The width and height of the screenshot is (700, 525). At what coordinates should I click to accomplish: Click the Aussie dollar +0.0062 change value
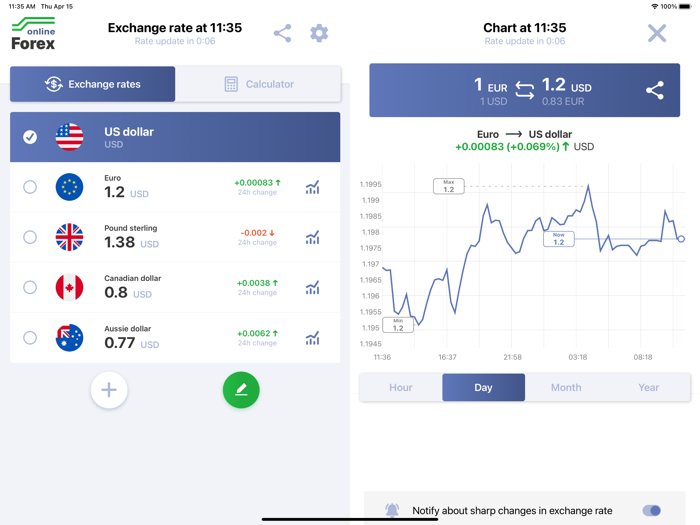tap(258, 333)
